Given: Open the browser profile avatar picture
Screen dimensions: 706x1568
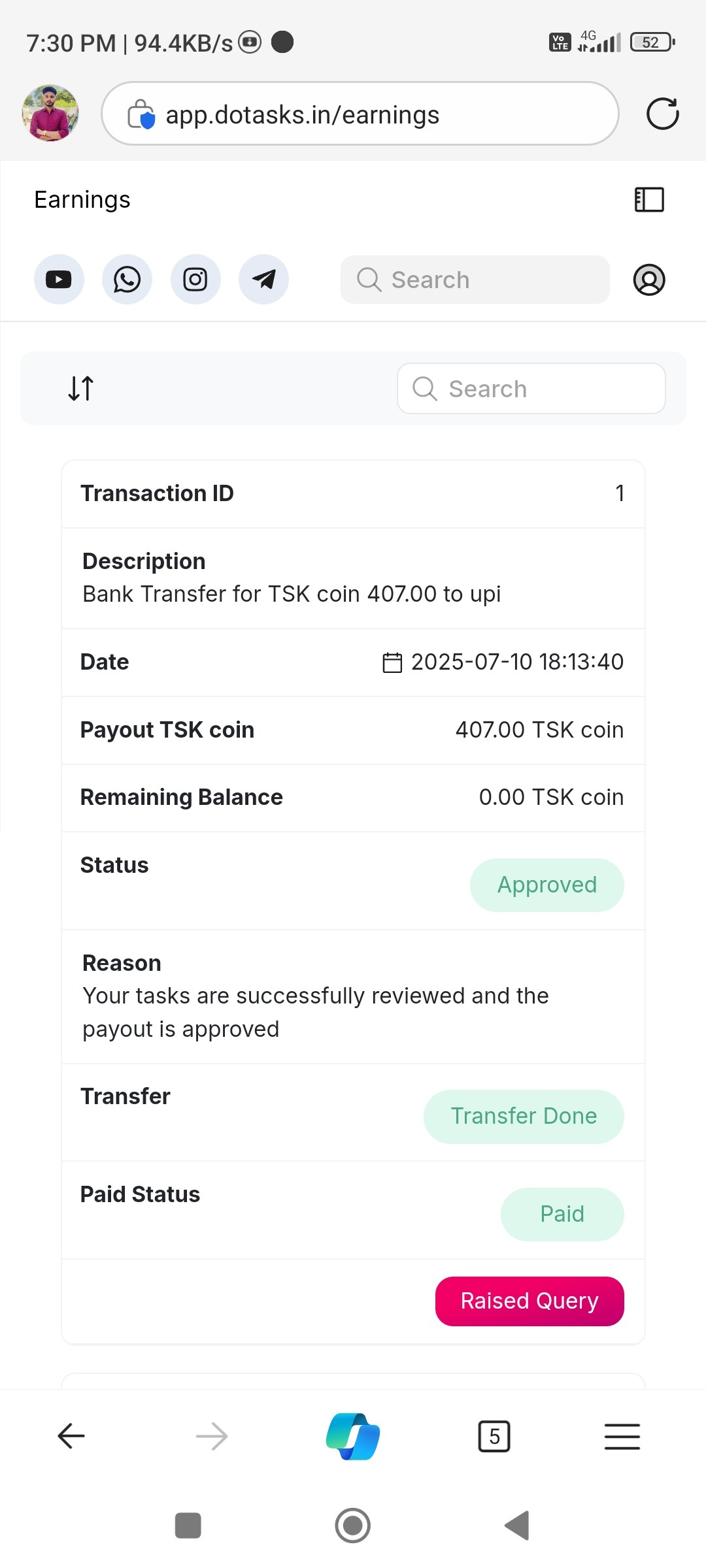Looking at the screenshot, I should pyautogui.click(x=50, y=113).
